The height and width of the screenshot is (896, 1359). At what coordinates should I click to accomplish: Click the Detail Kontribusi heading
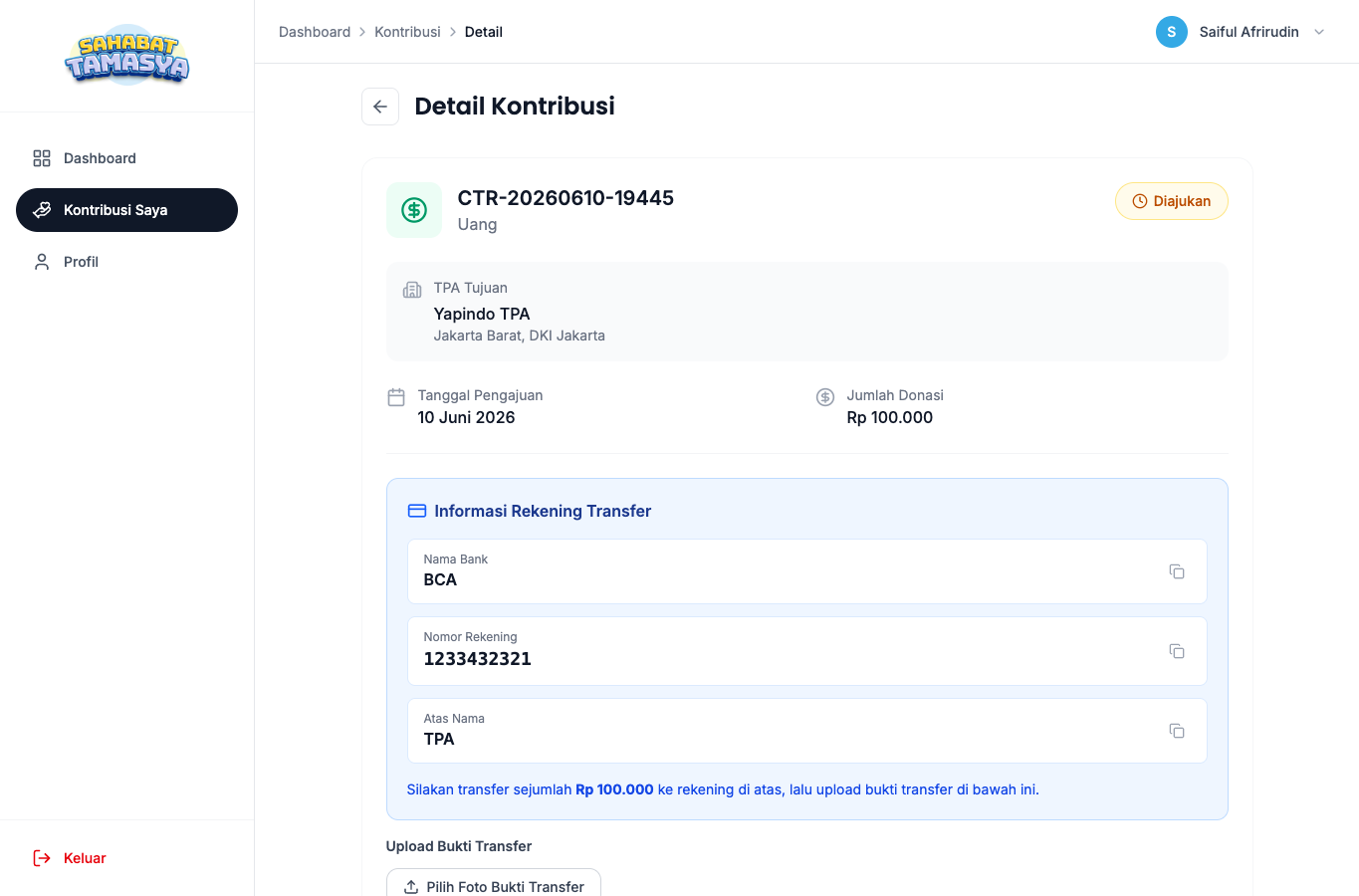[x=515, y=106]
